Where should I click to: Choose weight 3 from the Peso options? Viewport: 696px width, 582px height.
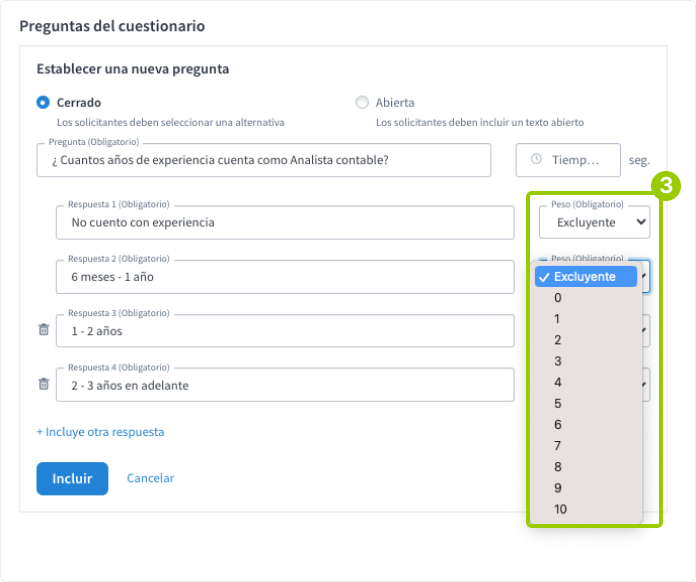point(558,361)
